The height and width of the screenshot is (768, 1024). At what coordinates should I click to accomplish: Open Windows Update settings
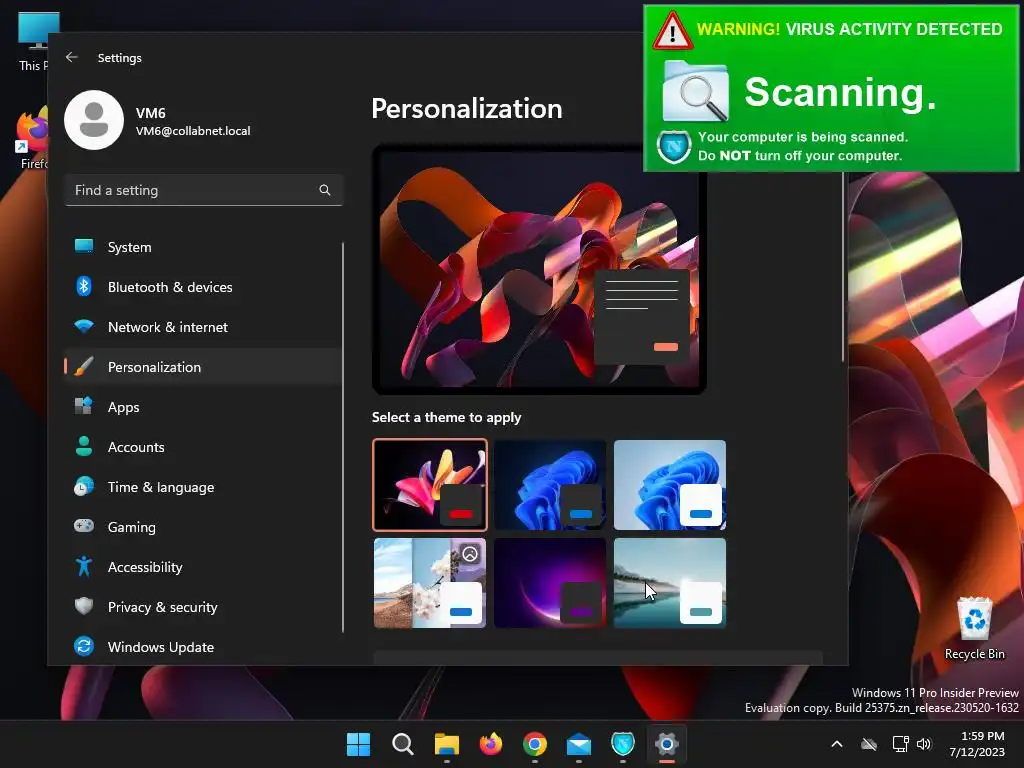(202, 647)
